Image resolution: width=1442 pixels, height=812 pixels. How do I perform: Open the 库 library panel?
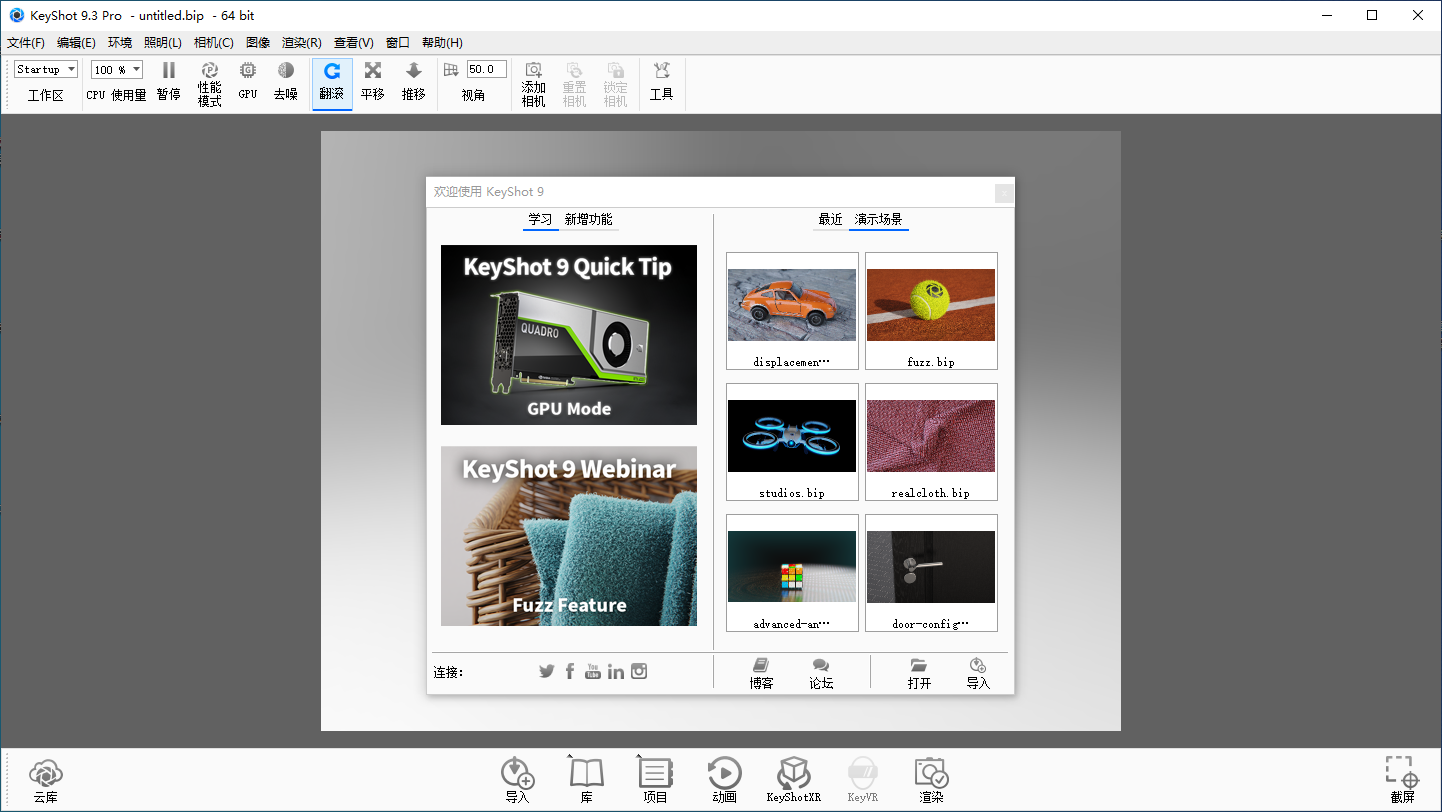(x=587, y=780)
